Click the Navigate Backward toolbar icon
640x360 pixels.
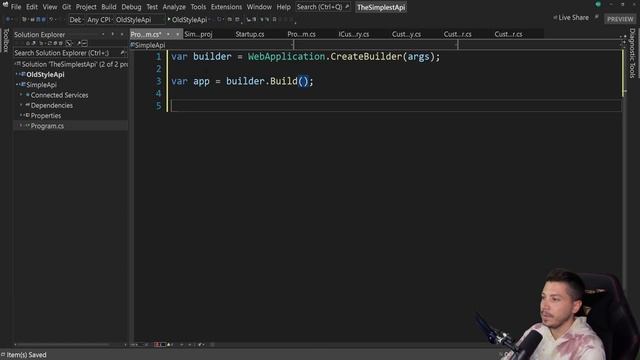[x=8, y=19]
